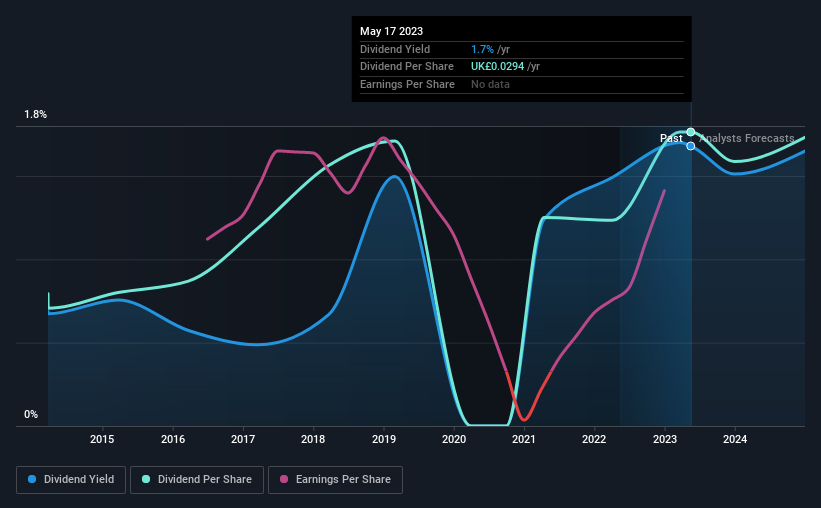Toggle the Earnings Per Share legend button
The image size is (821, 508).
point(335,480)
